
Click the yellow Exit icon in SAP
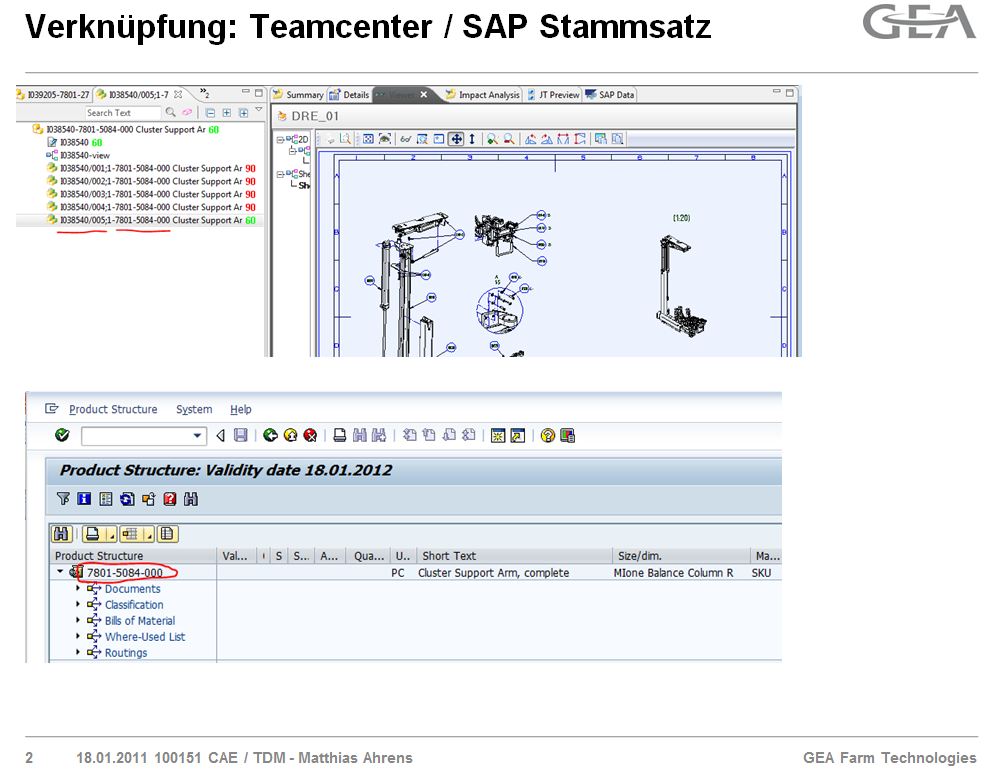point(291,435)
